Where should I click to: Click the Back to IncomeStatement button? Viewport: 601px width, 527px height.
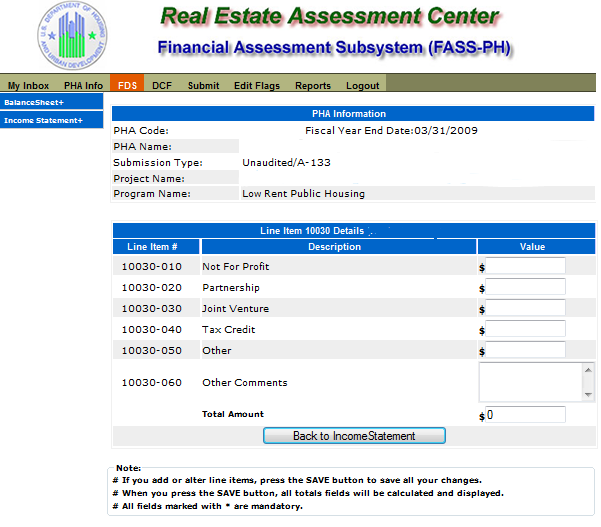click(x=354, y=436)
